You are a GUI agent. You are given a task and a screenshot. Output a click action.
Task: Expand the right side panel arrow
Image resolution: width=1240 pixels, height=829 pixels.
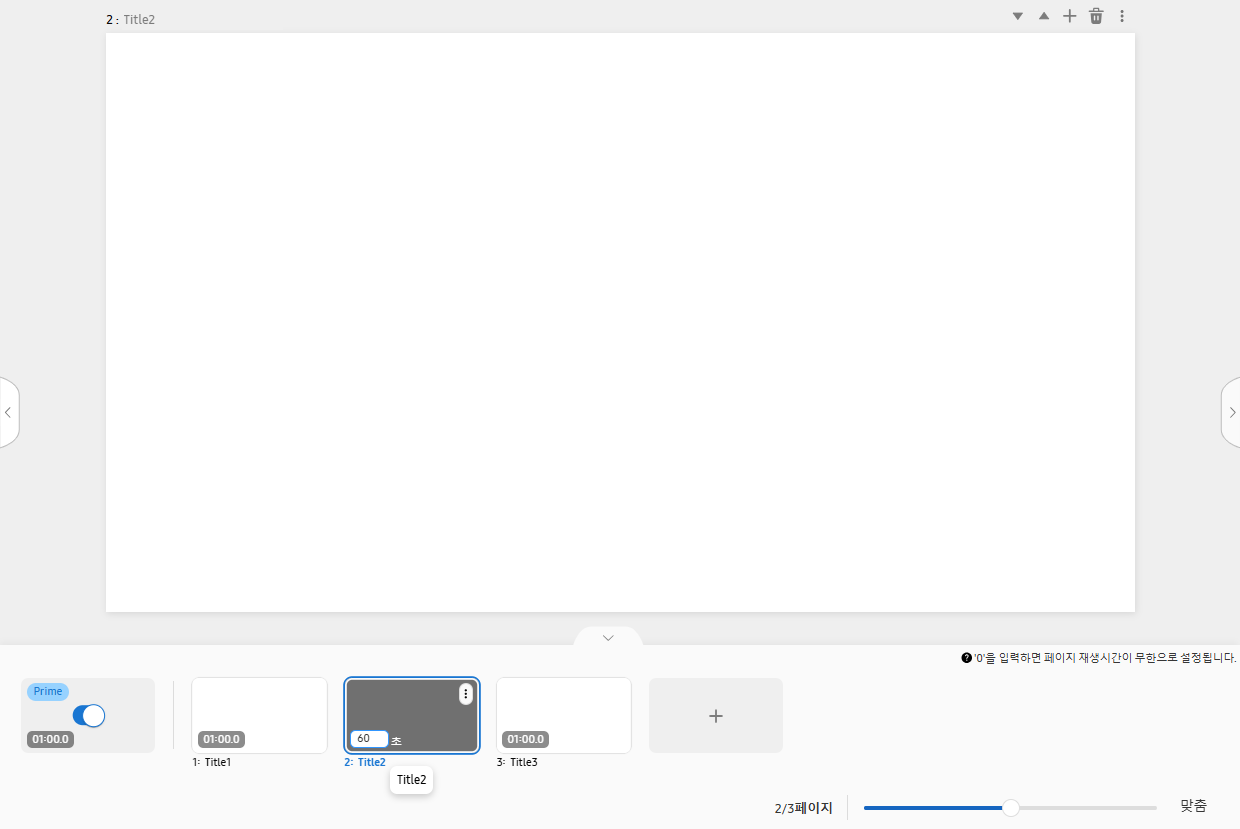[1232, 412]
